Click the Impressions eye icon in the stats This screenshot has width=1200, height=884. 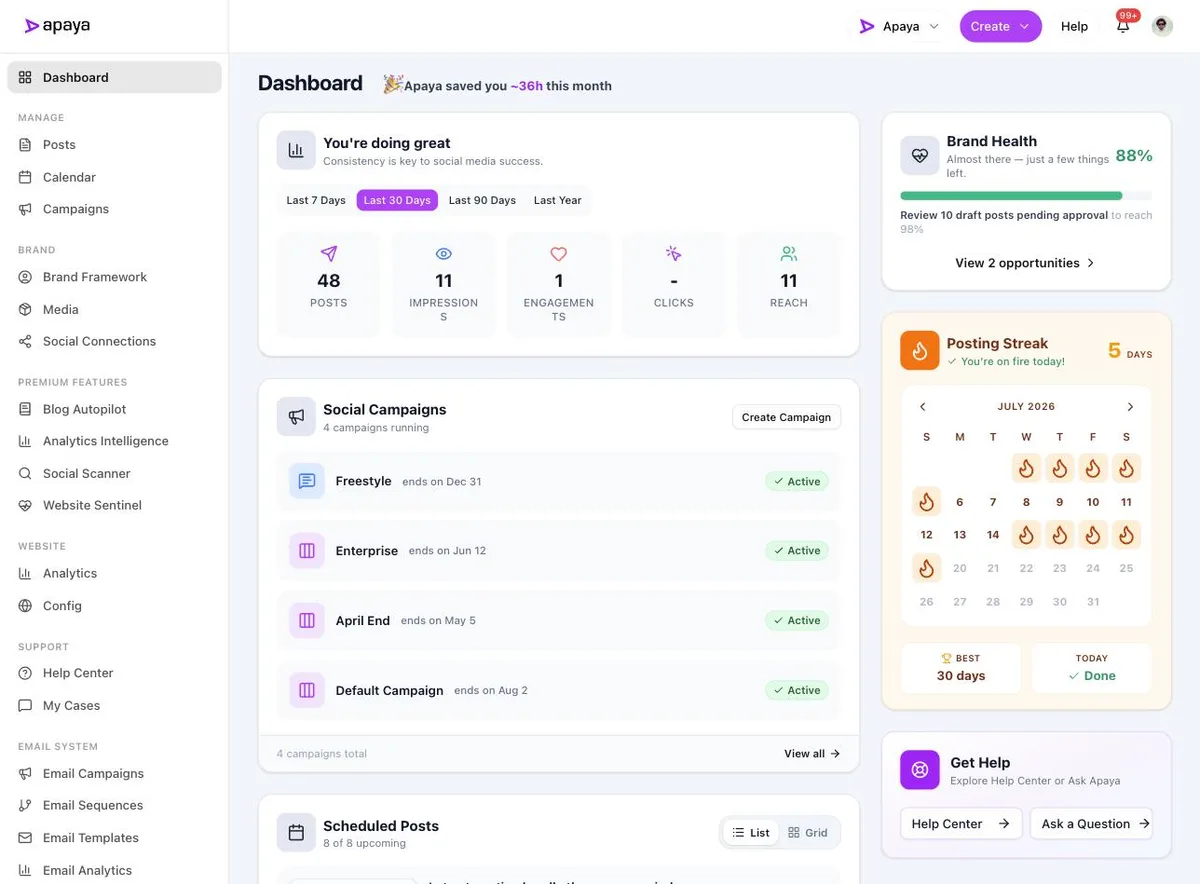coord(444,254)
